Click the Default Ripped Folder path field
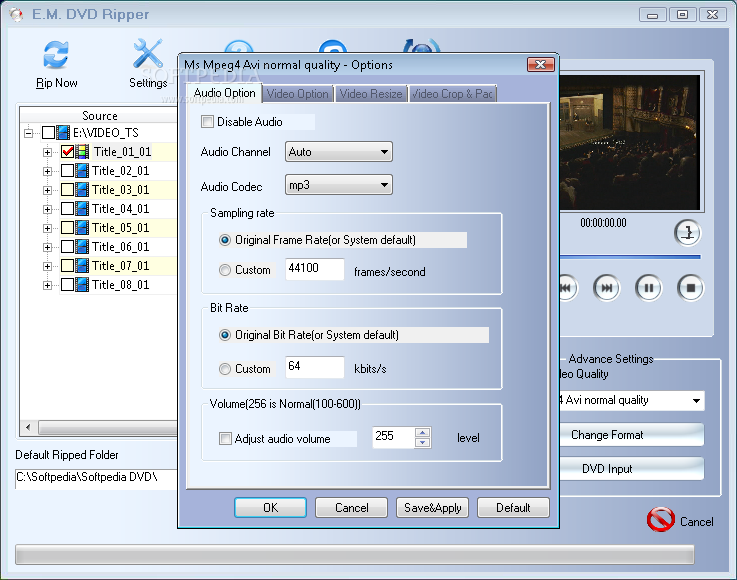The image size is (737, 580). [x=96, y=478]
